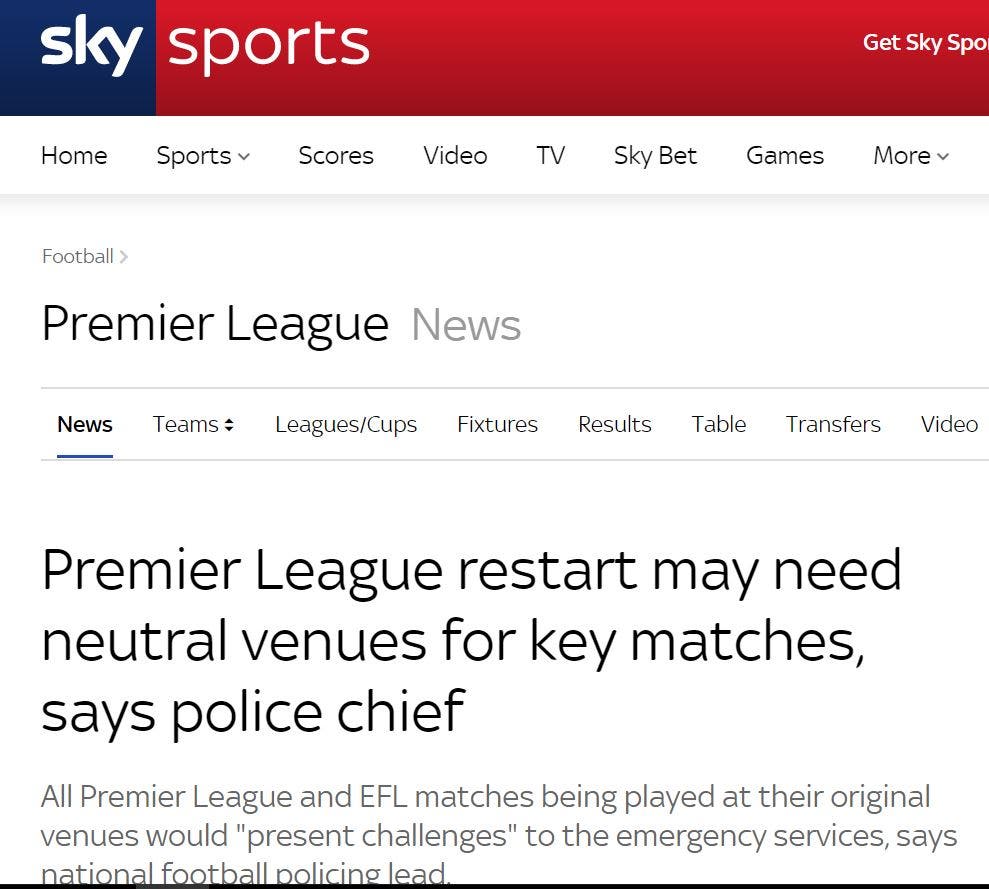This screenshot has height=889, width=989.
Task: Click the Football breadcrumb link
Action: coord(78,257)
